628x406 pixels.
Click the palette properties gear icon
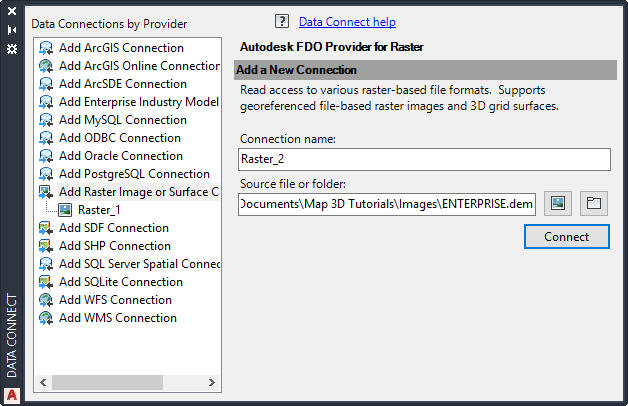pos(12,47)
